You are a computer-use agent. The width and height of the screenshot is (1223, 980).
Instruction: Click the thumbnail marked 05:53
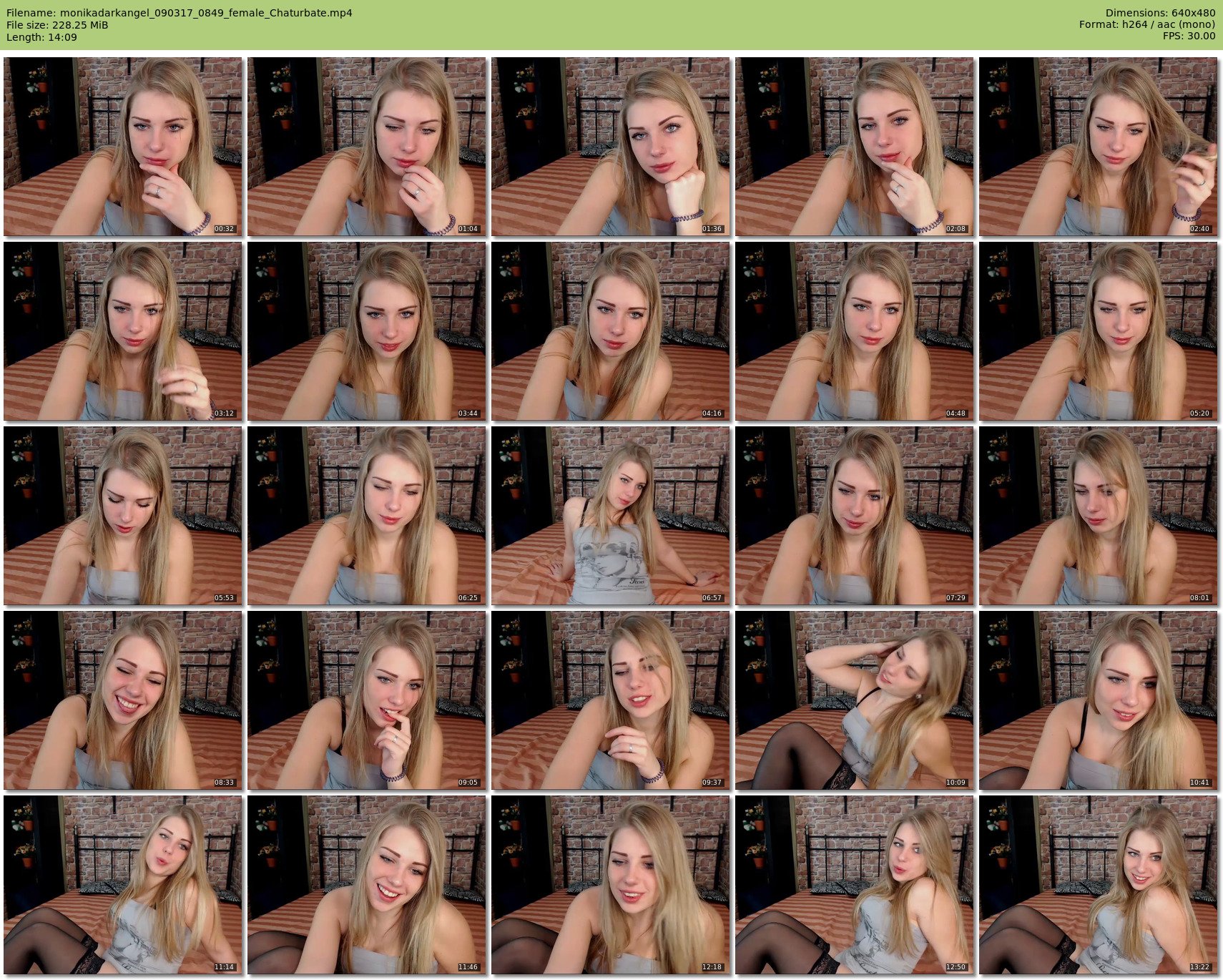[x=123, y=516]
